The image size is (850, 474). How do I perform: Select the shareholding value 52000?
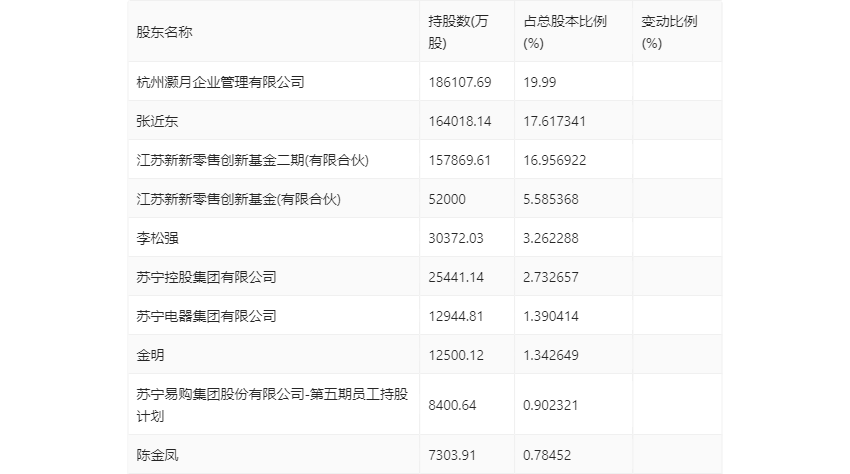[447, 199]
